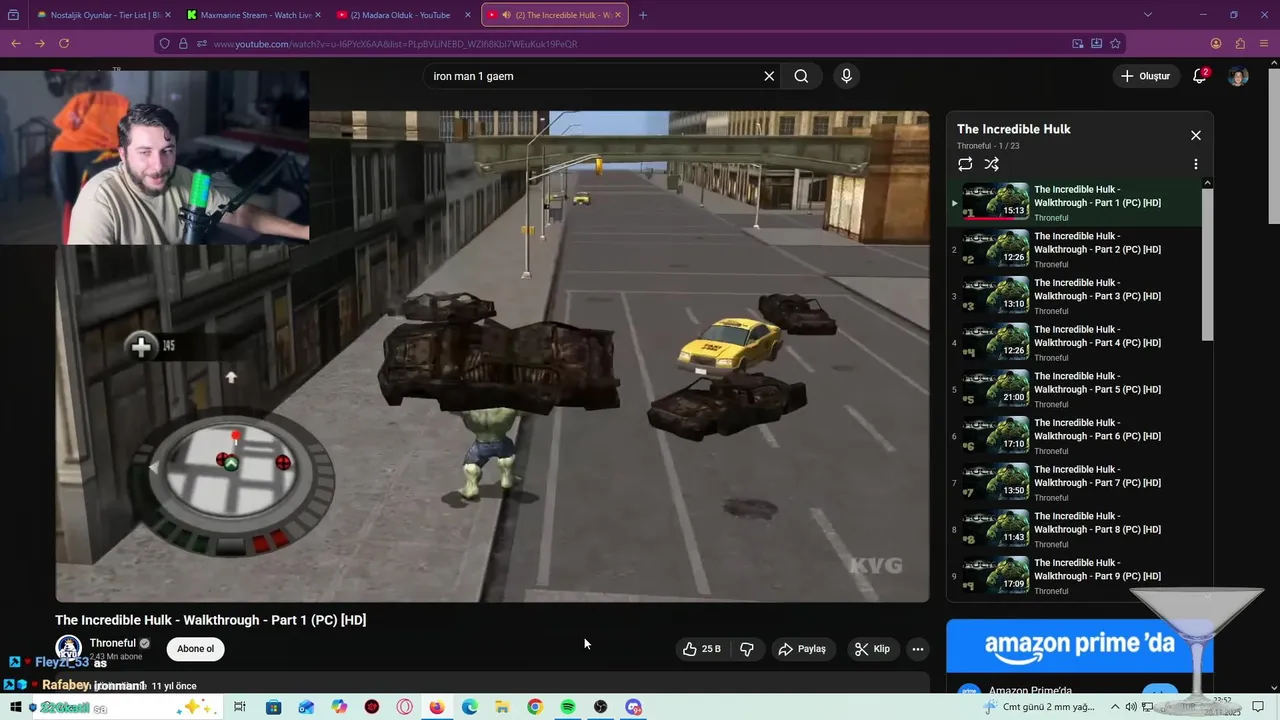The height and width of the screenshot is (720, 1280).
Task: Open weather widget Cmt günü 2 mm
Action: (1038, 707)
